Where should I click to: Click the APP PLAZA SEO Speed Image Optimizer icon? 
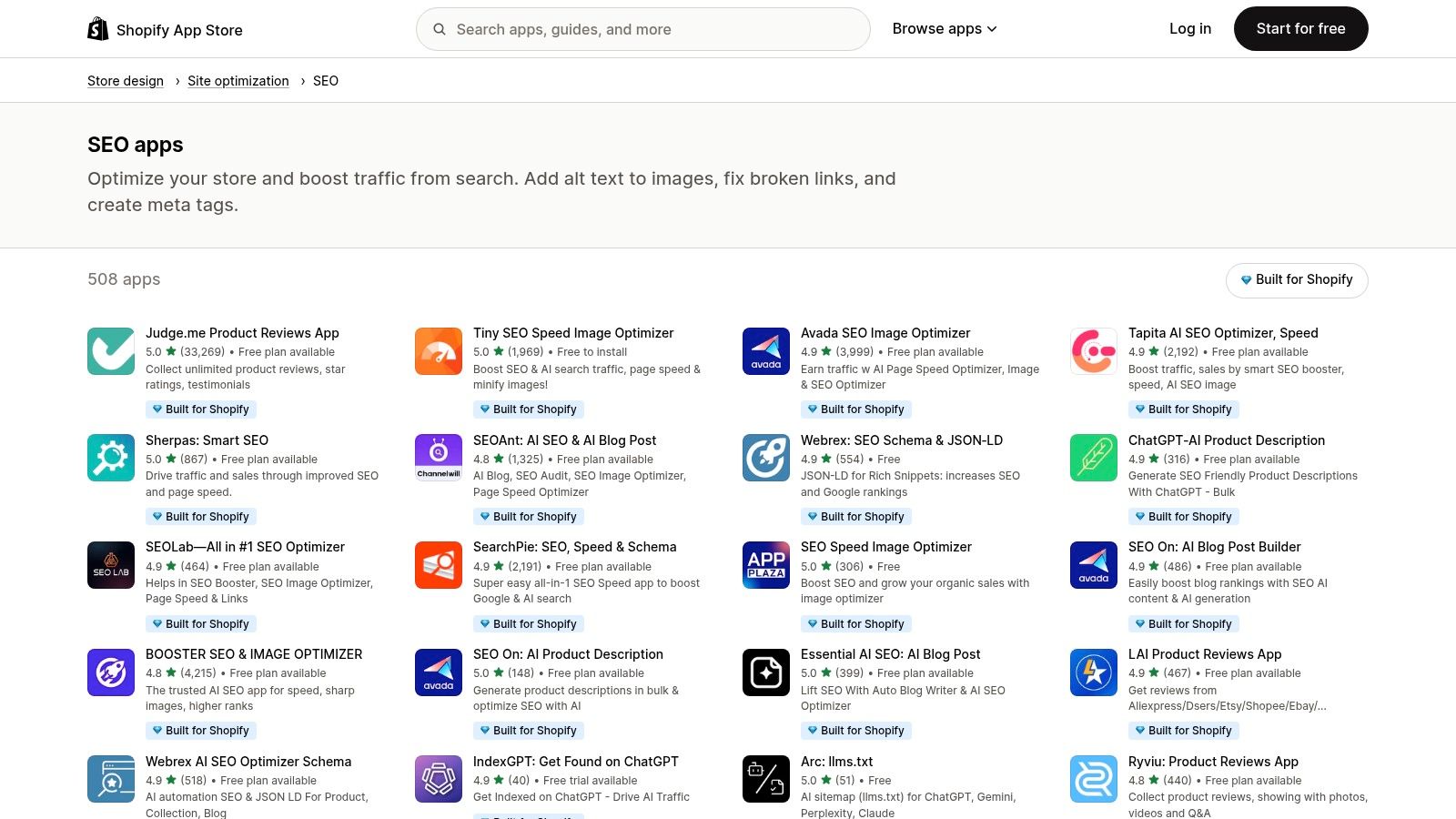point(765,564)
